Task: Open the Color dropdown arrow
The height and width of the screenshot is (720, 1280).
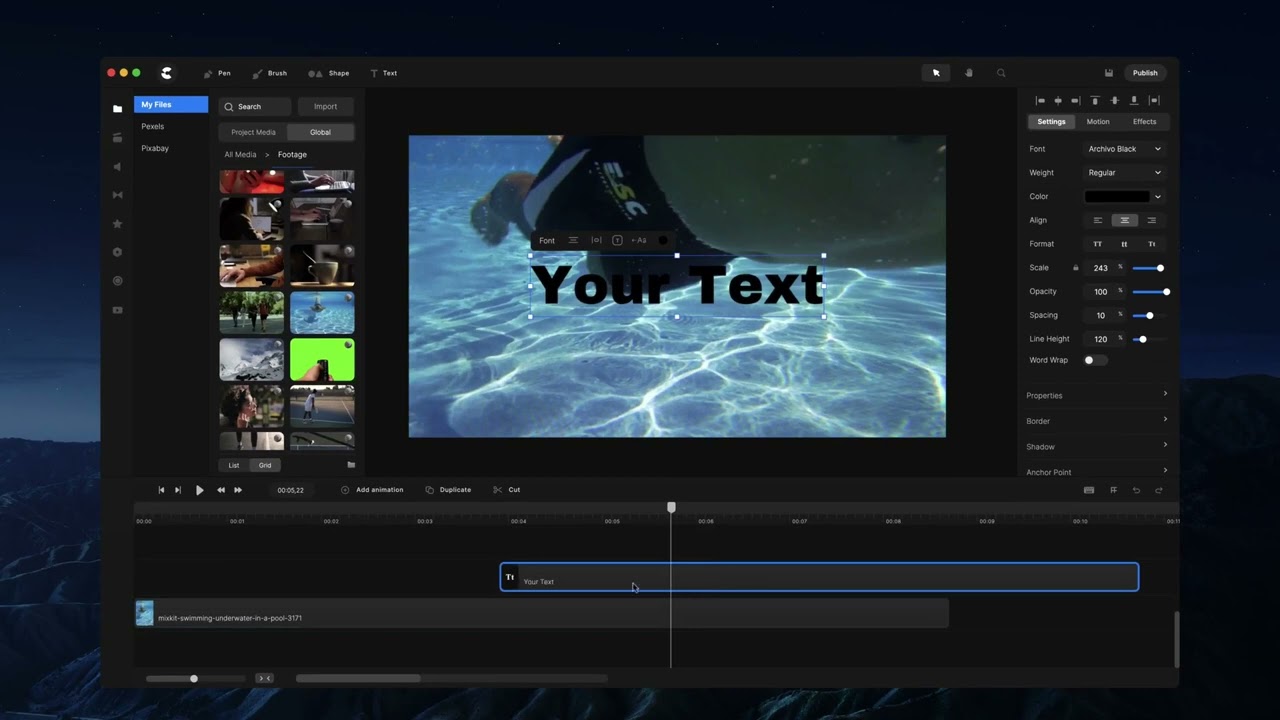Action: (1158, 197)
